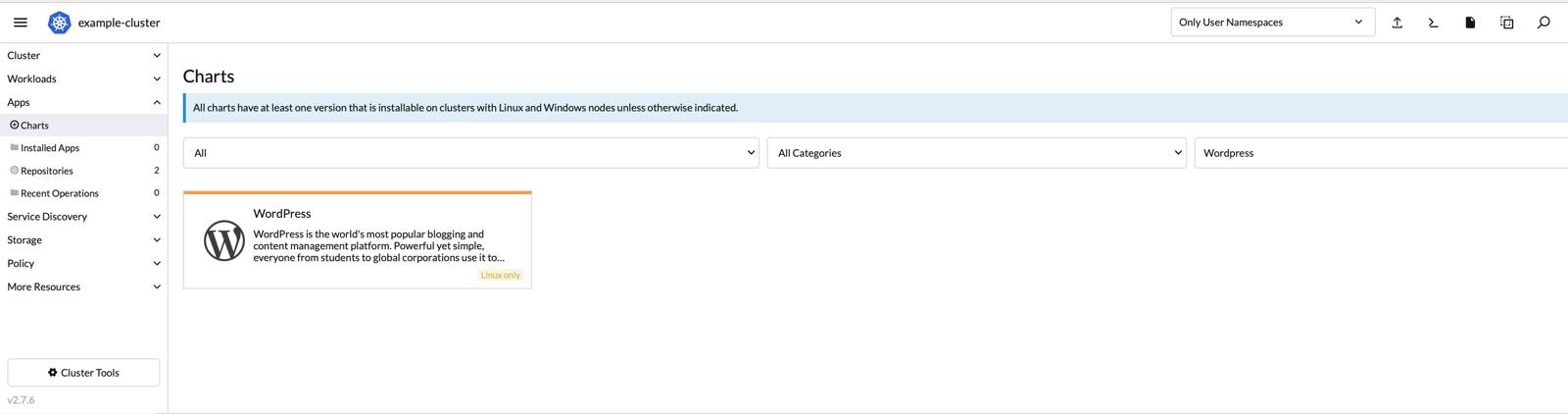This screenshot has width=1568, height=414.
Task: Click the Kubernetes cluster logo icon
Action: click(59, 23)
